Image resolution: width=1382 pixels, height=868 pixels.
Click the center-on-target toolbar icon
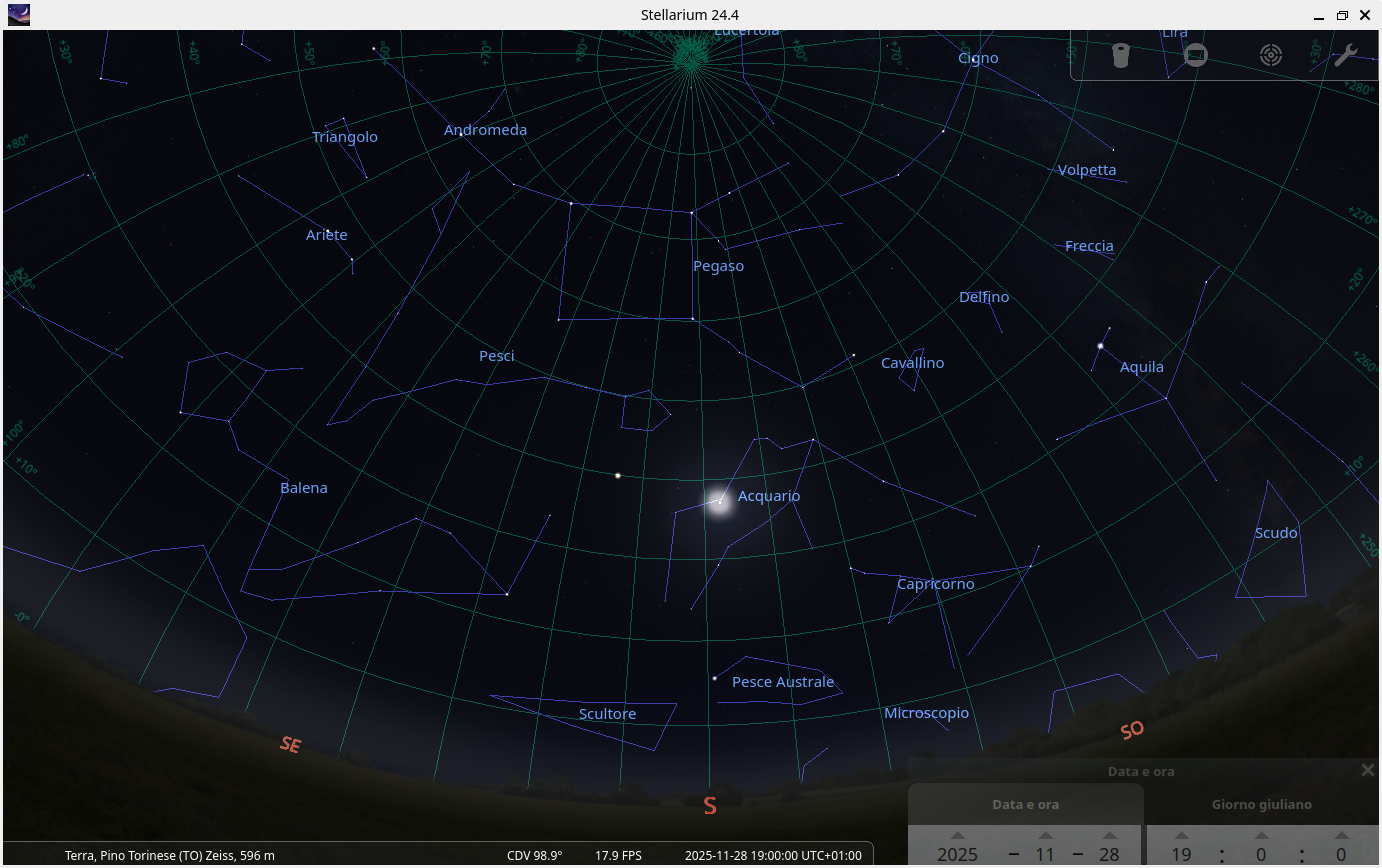point(1270,55)
